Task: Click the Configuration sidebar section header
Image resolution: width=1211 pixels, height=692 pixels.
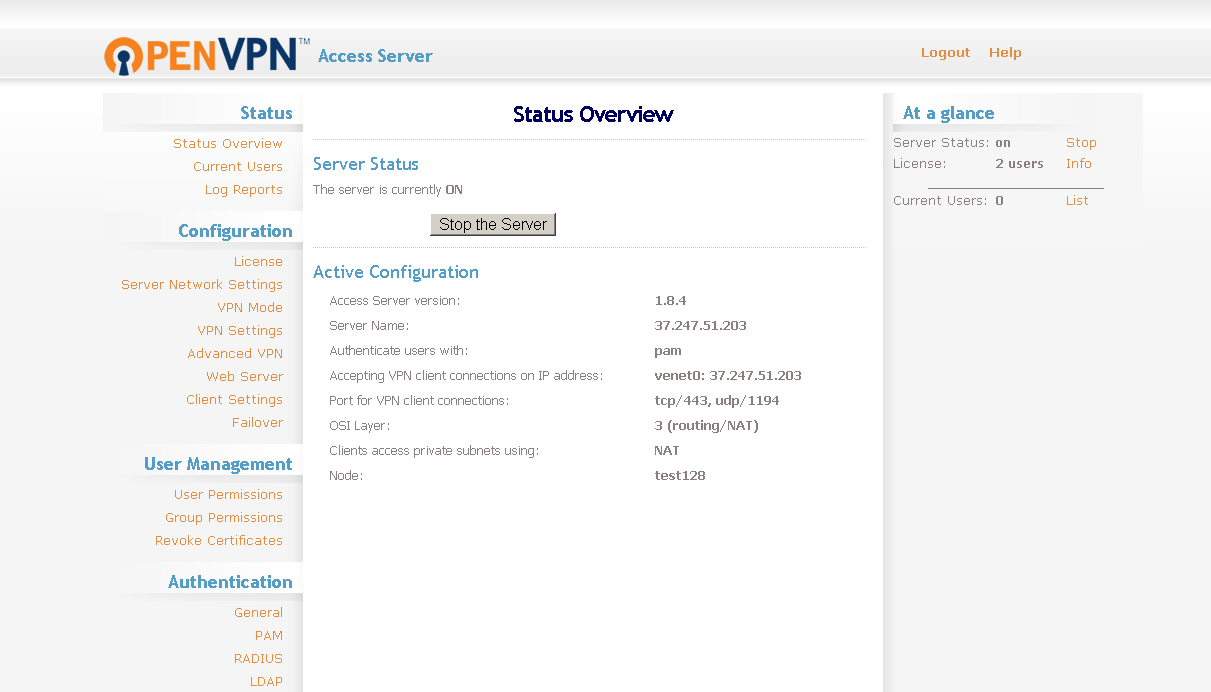Action: click(x=235, y=231)
